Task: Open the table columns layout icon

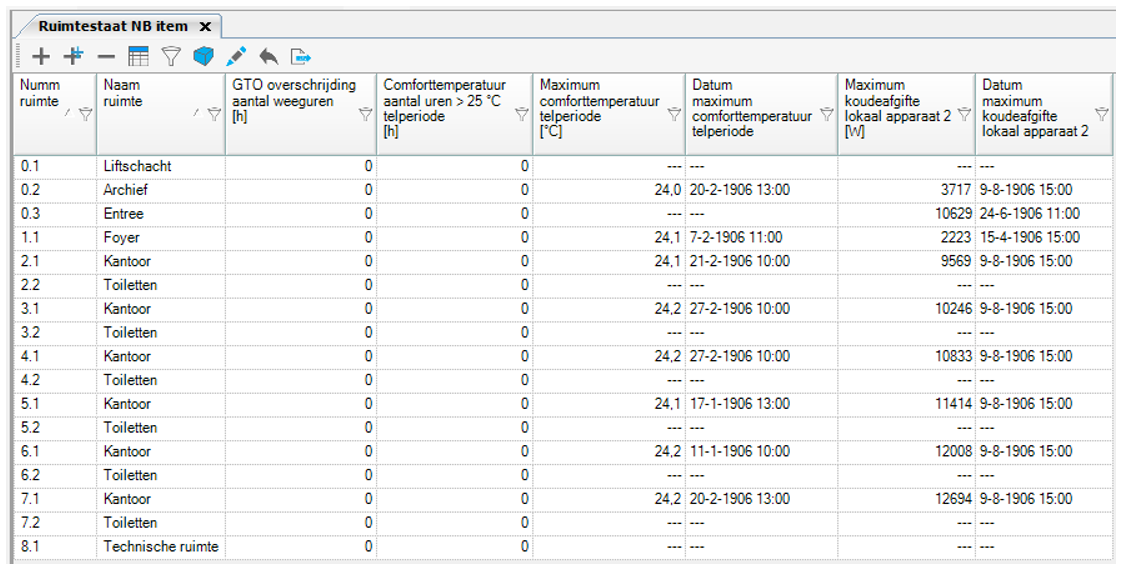Action: point(138,57)
